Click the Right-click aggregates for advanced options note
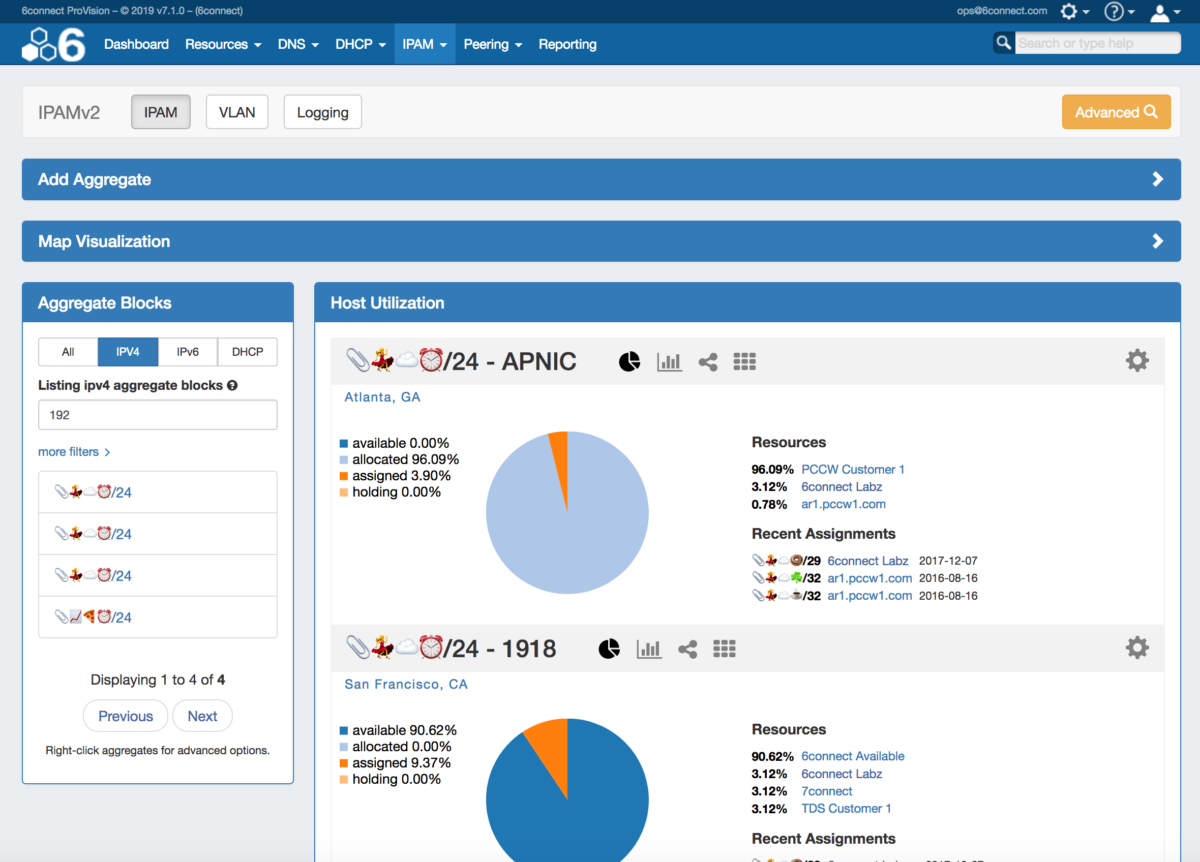The image size is (1200, 862). click(158, 750)
